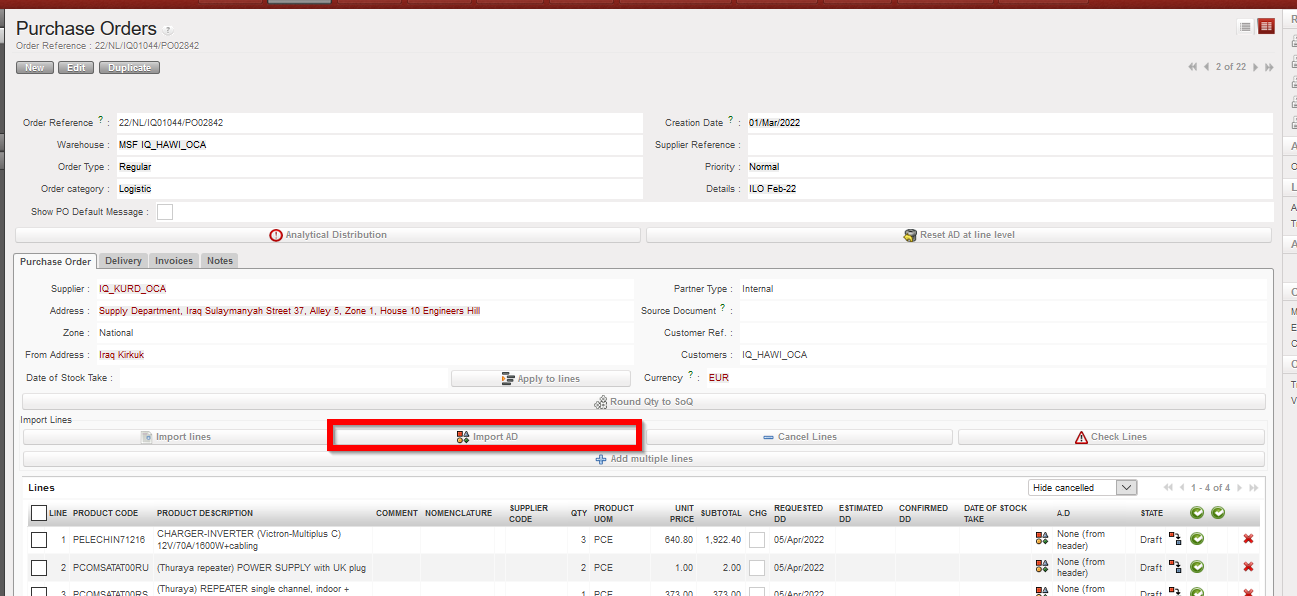Check the select-all lines header checkbox

tap(39, 513)
